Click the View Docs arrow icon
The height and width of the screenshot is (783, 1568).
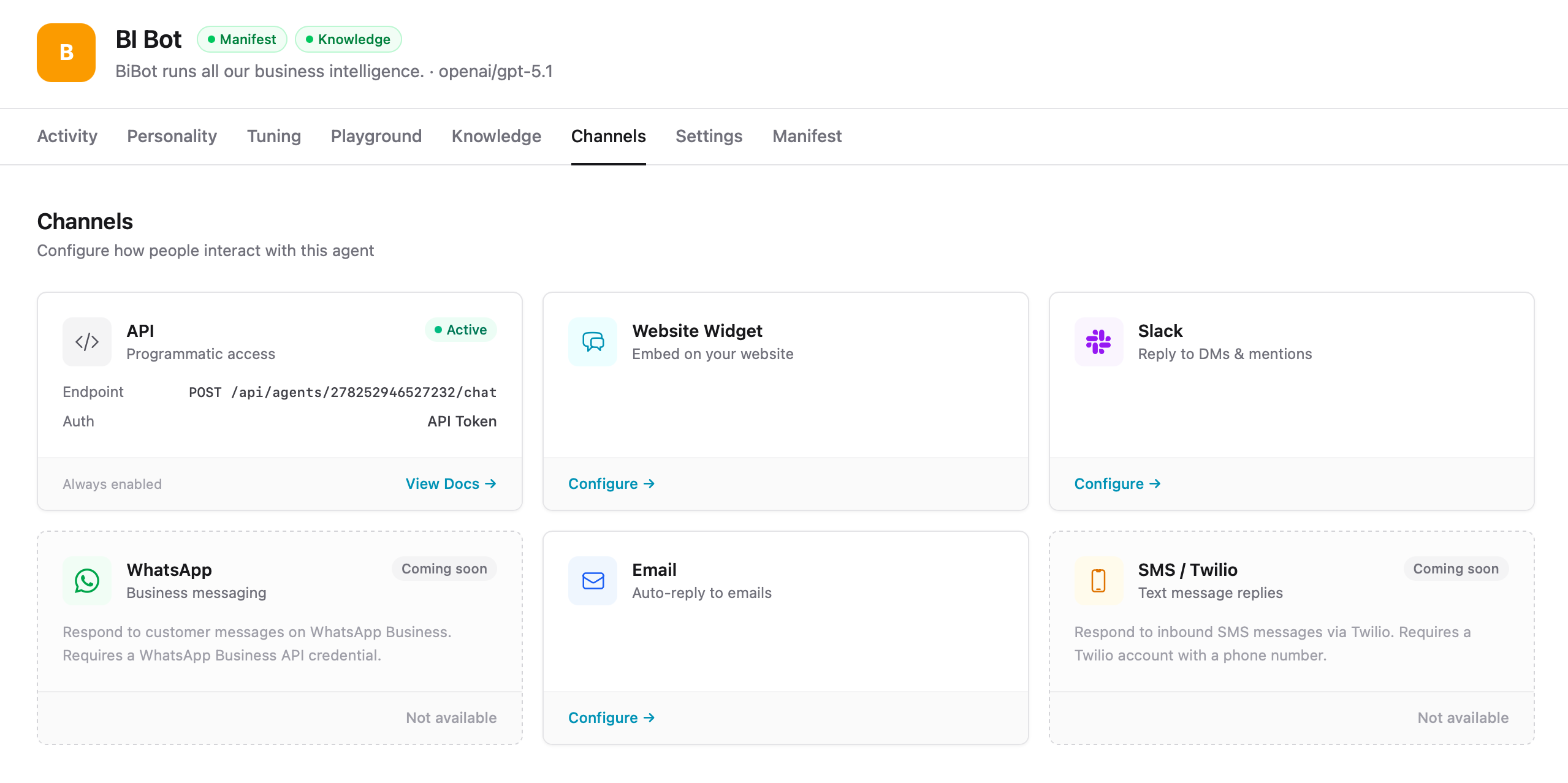point(491,483)
